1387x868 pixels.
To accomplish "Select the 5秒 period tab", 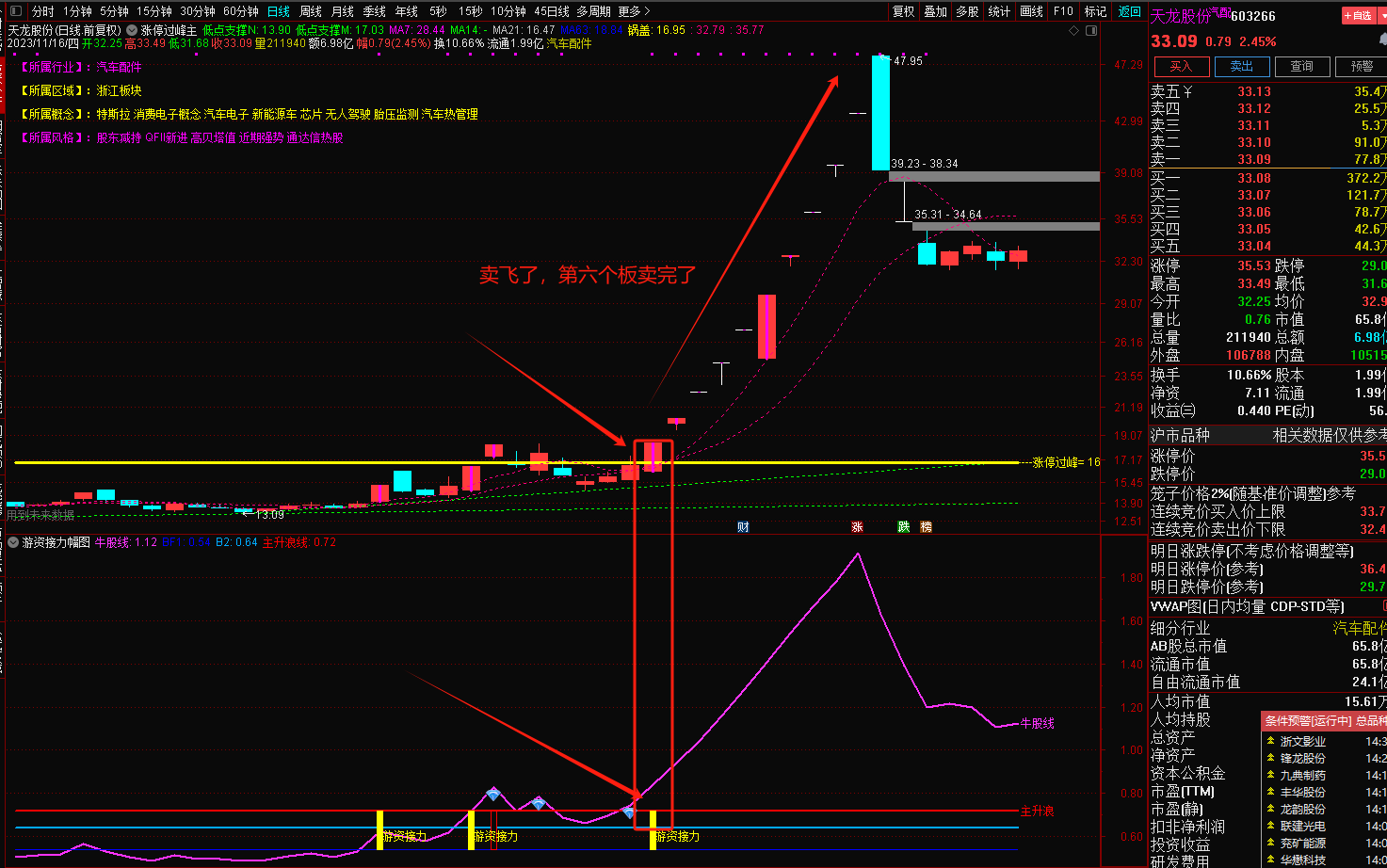I will [438, 11].
